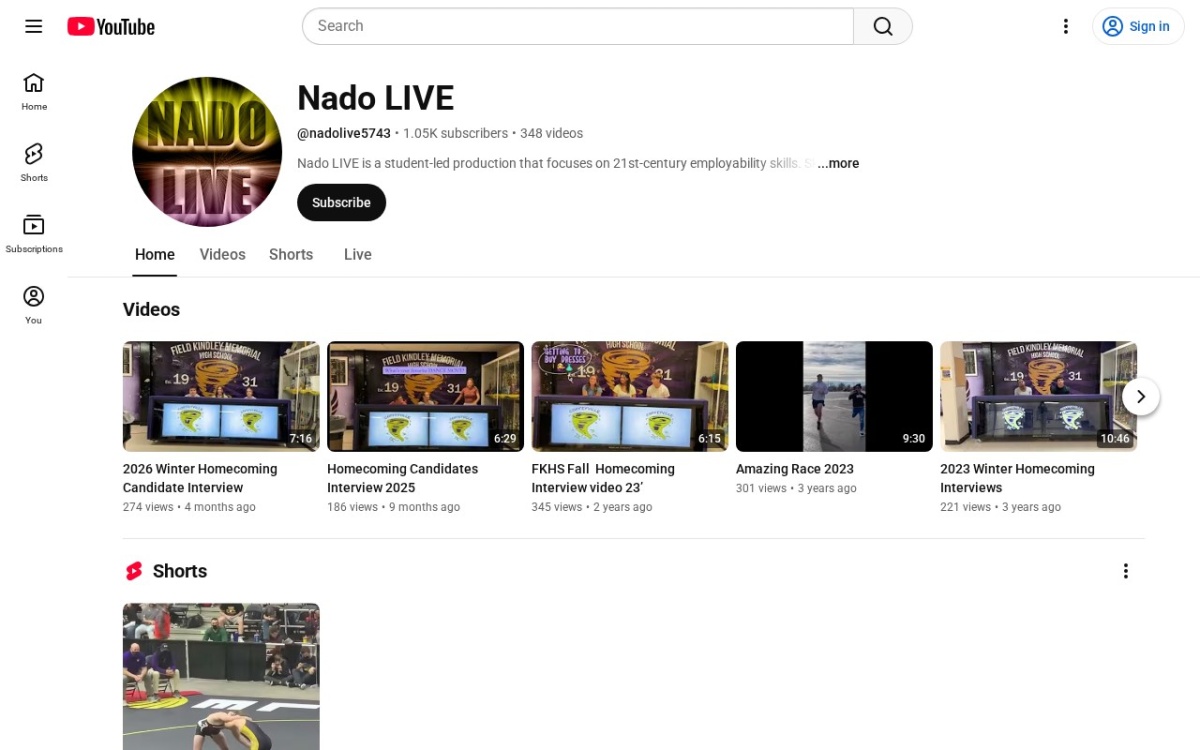Switch to the Live tab

[x=358, y=254]
